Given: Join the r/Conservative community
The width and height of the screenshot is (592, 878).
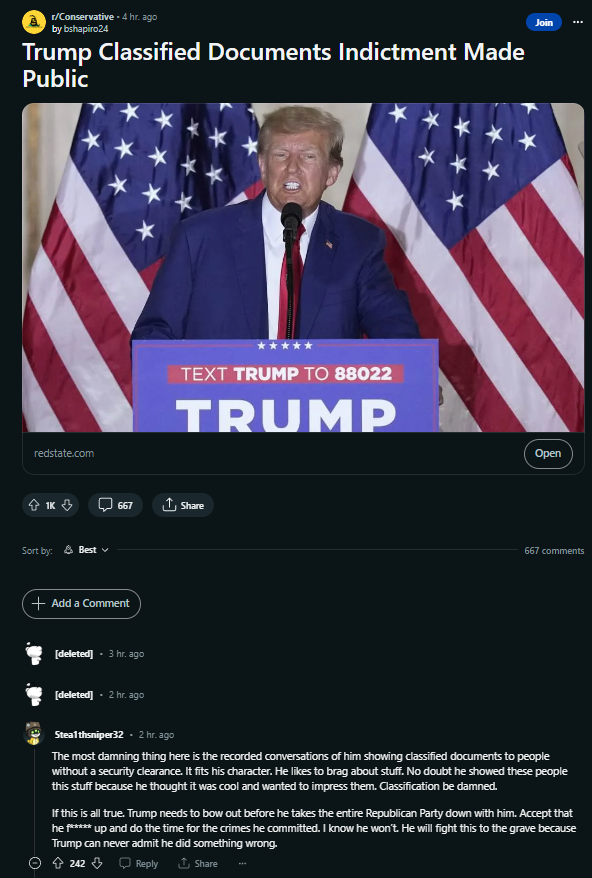Looking at the screenshot, I should point(544,22).
